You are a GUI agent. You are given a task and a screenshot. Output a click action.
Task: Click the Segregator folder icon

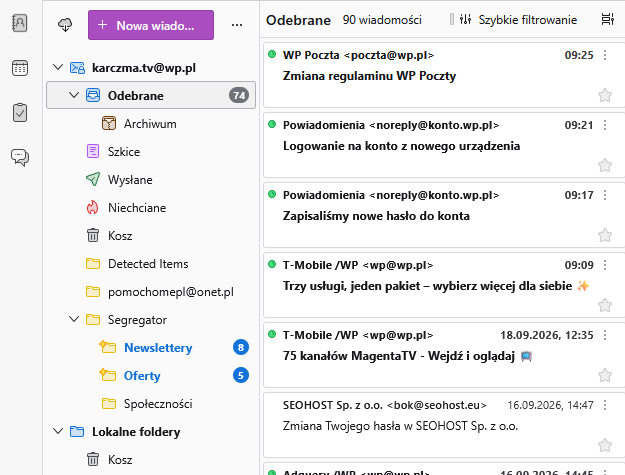(x=93, y=320)
